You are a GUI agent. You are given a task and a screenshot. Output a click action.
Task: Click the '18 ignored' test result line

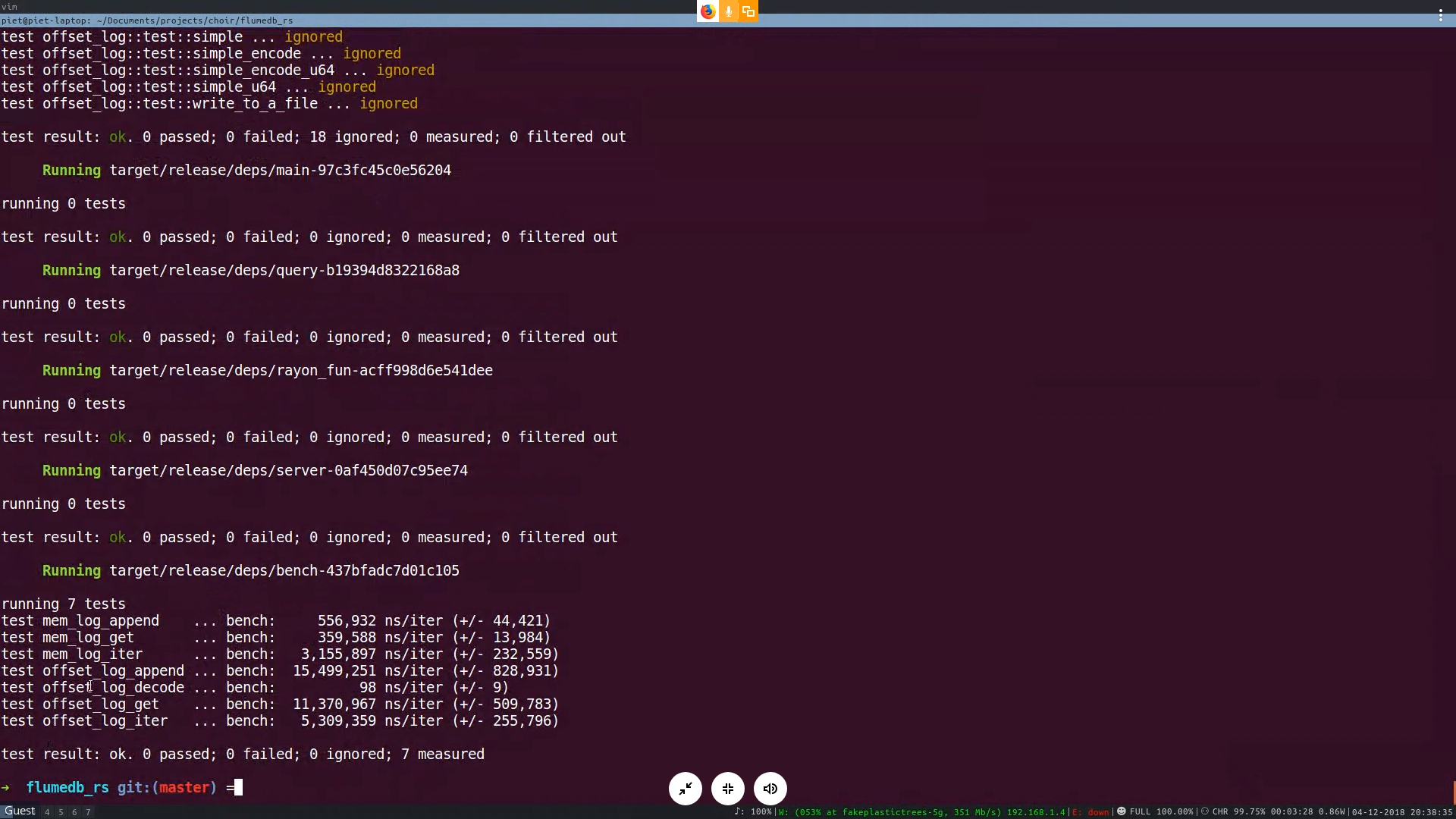[x=314, y=137]
